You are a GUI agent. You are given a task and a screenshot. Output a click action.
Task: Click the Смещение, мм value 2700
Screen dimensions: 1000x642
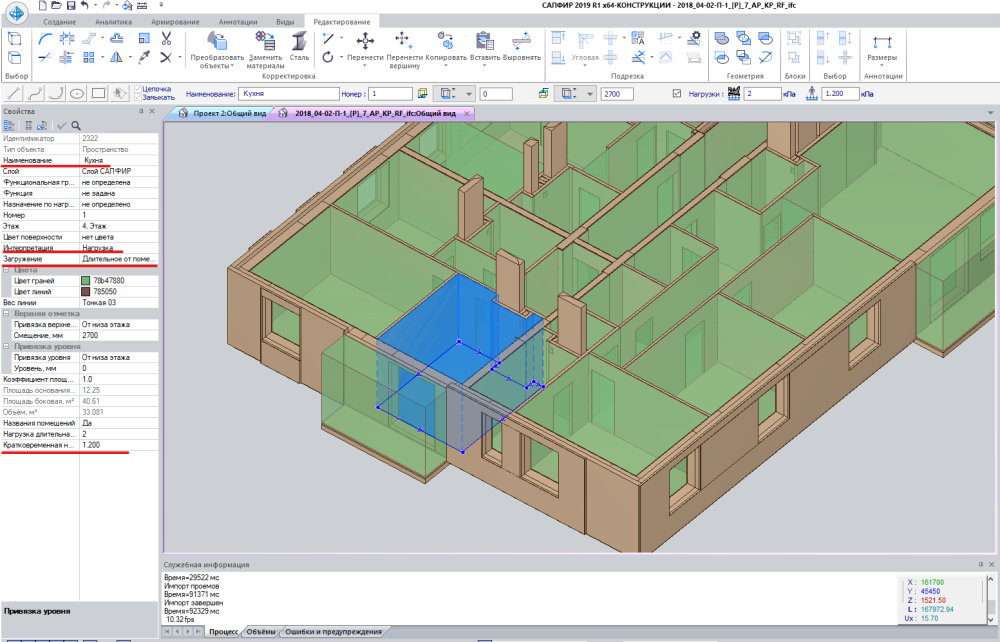[x=119, y=335]
